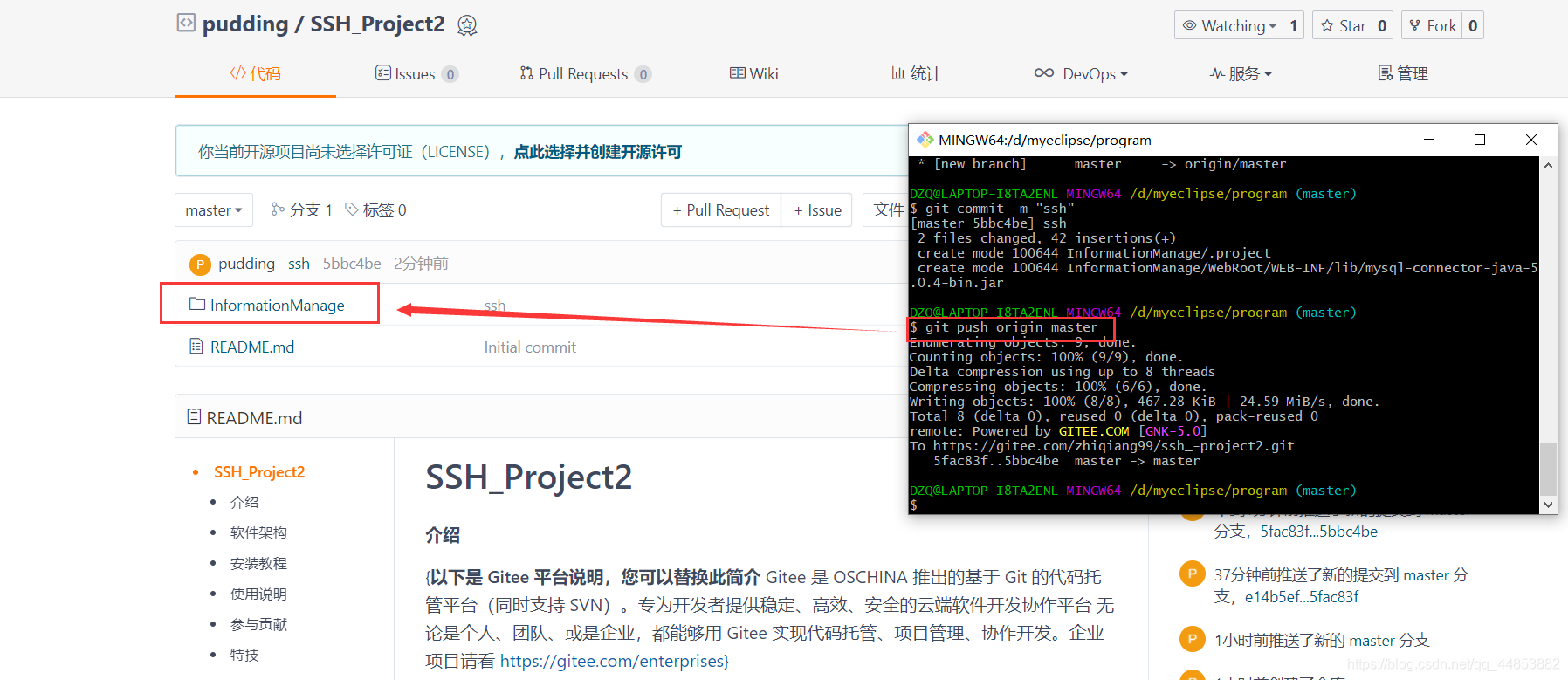Click the folder icon next to InformationManage
Screen dimensions: 1568x680
pos(197,305)
